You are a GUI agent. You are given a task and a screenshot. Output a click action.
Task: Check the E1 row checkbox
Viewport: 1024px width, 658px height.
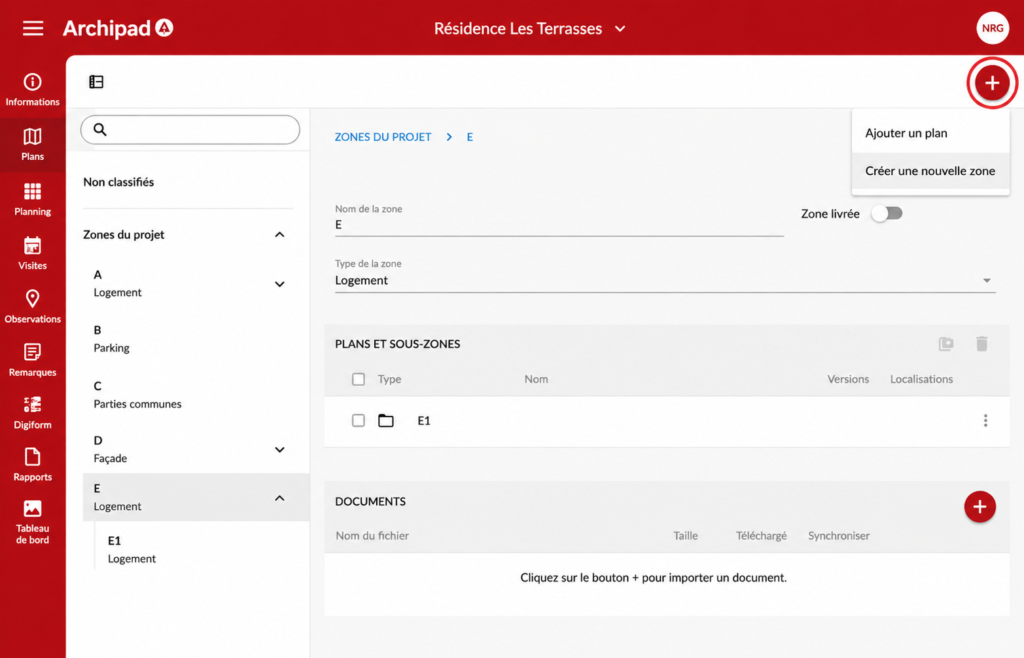(x=359, y=420)
